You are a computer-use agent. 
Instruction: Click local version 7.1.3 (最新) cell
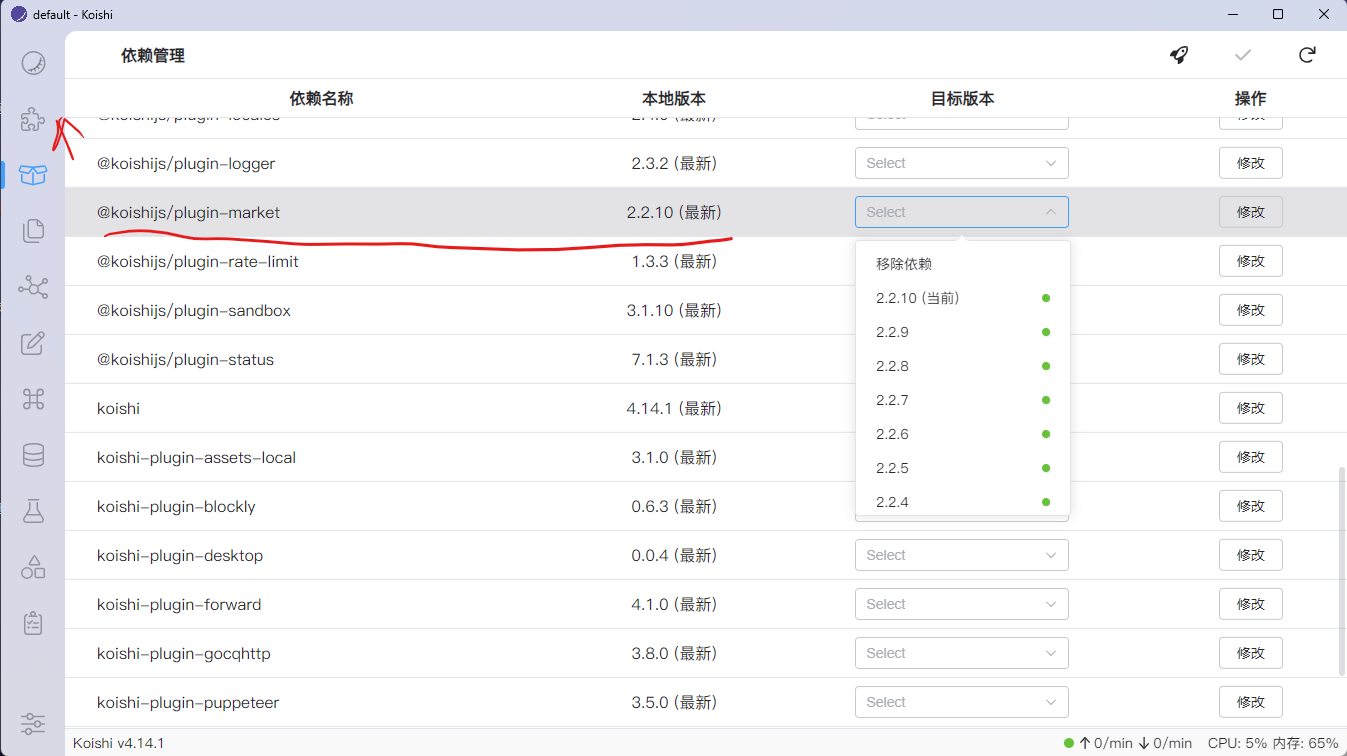coord(674,359)
